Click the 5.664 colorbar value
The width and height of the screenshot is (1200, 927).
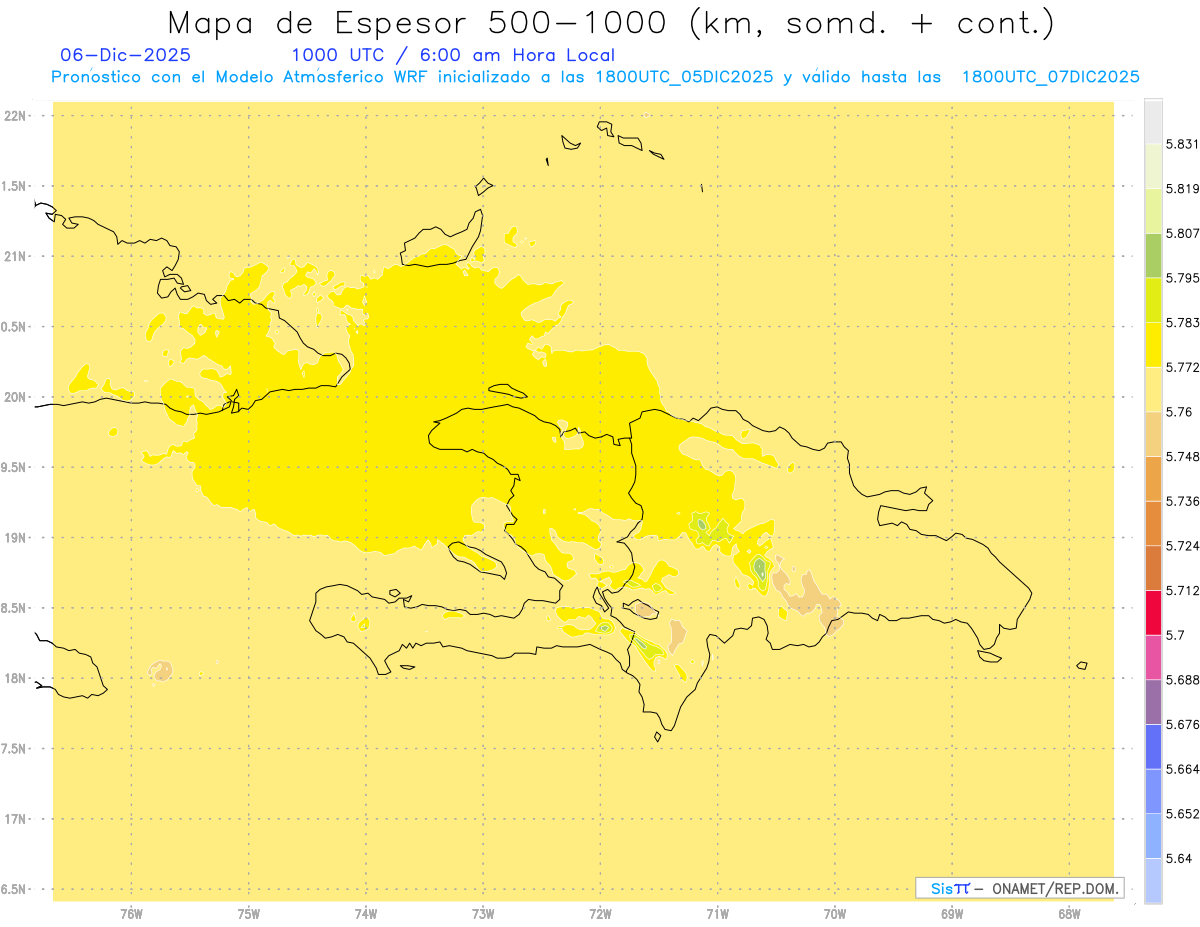(x=1183, y=769)
